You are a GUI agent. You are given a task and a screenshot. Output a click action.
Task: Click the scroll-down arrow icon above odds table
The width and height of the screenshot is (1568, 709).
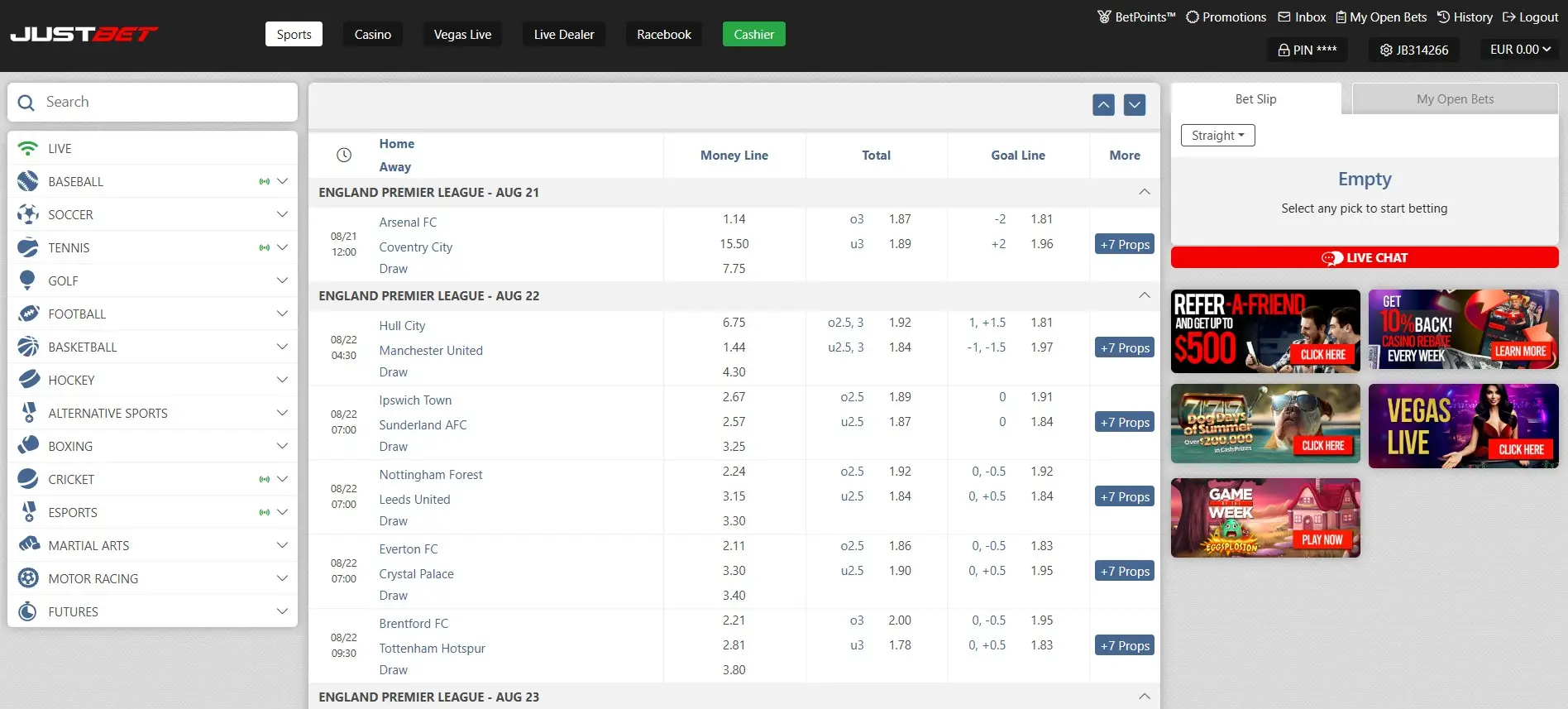1135,105
